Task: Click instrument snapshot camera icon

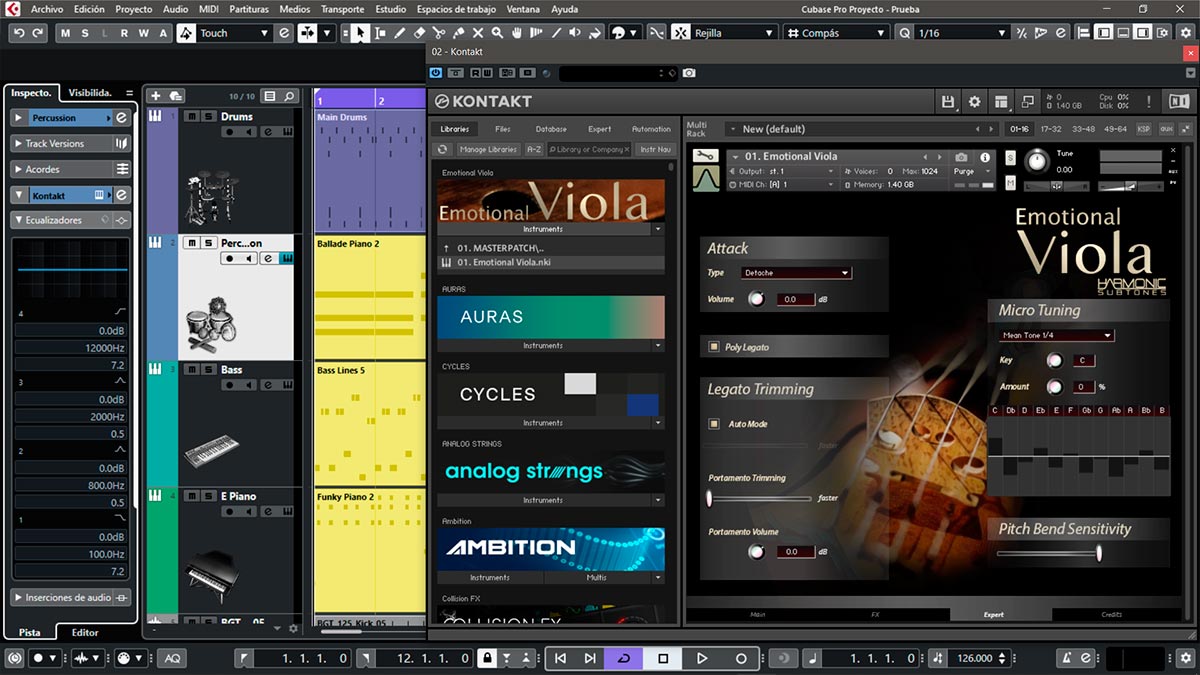Action: (x=961, y=157)
